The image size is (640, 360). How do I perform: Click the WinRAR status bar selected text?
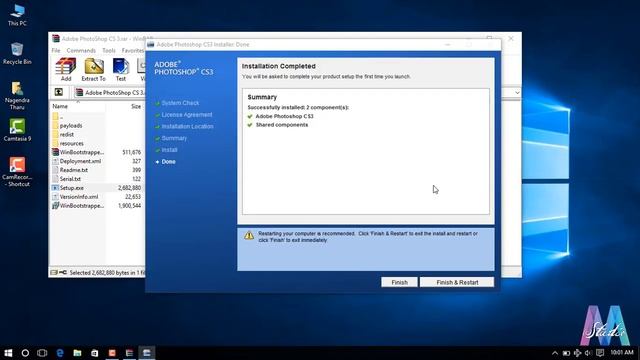[x=107, y=272]
